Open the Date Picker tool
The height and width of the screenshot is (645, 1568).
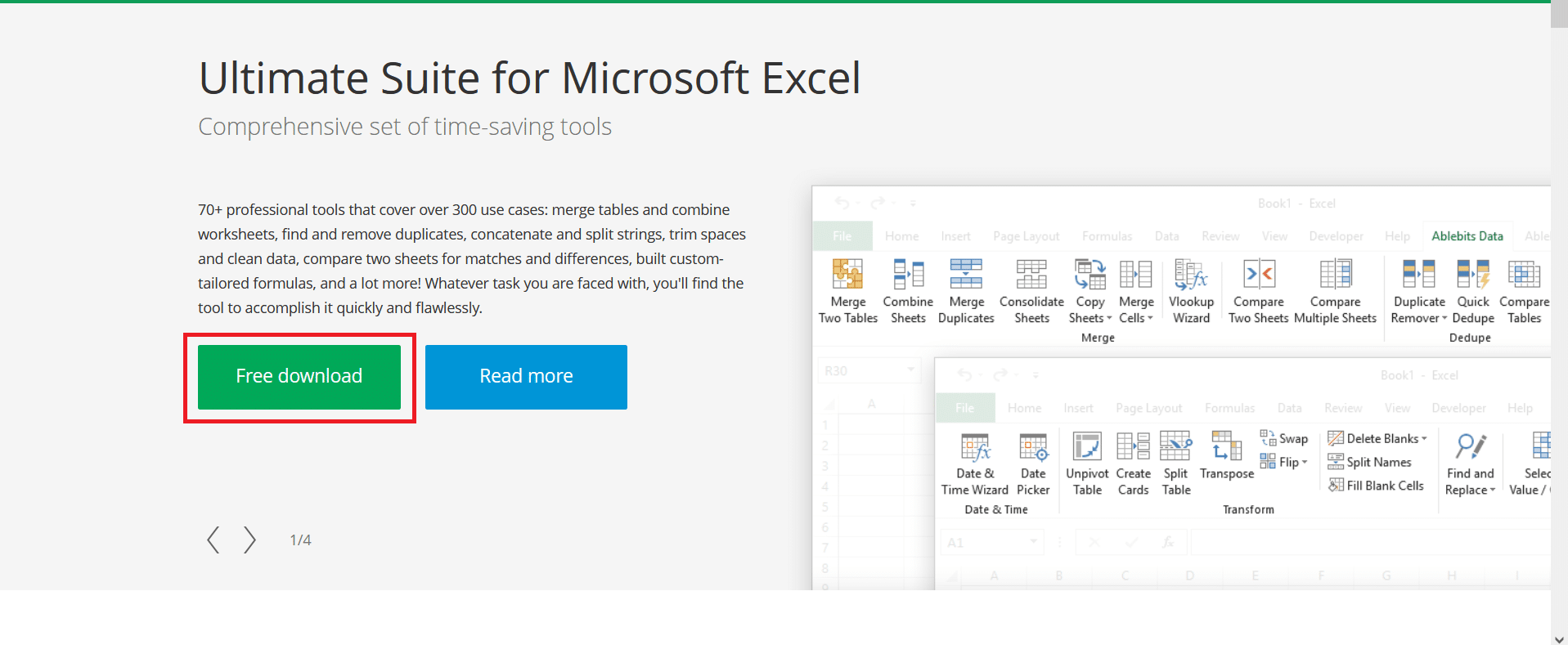(x=1033, y=464)
